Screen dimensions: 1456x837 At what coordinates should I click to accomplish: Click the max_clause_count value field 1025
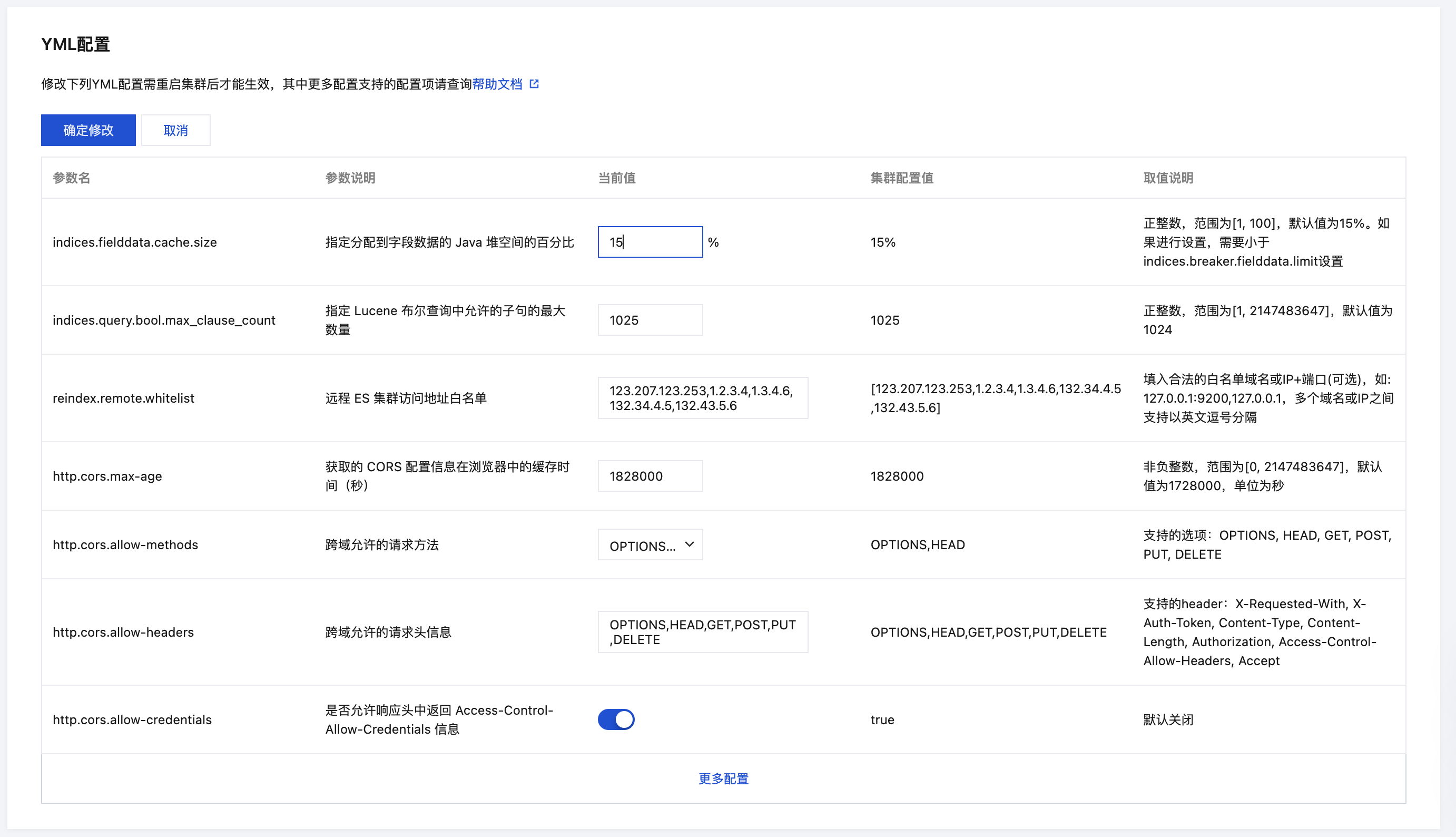click(x=650, y=320)
